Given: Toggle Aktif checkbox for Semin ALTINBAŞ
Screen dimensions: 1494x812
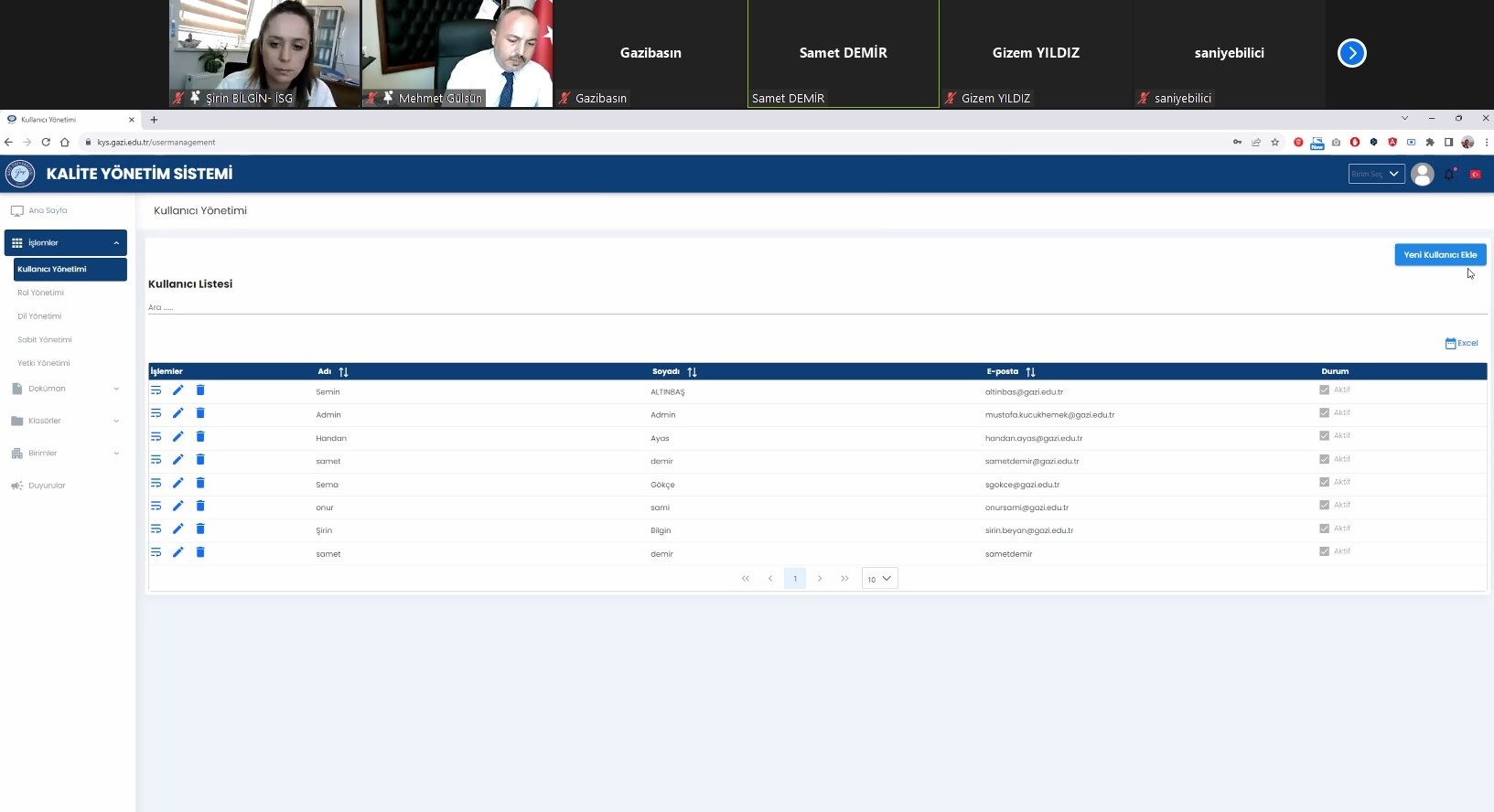Looking at the screenshot, I should (1324, 390).
